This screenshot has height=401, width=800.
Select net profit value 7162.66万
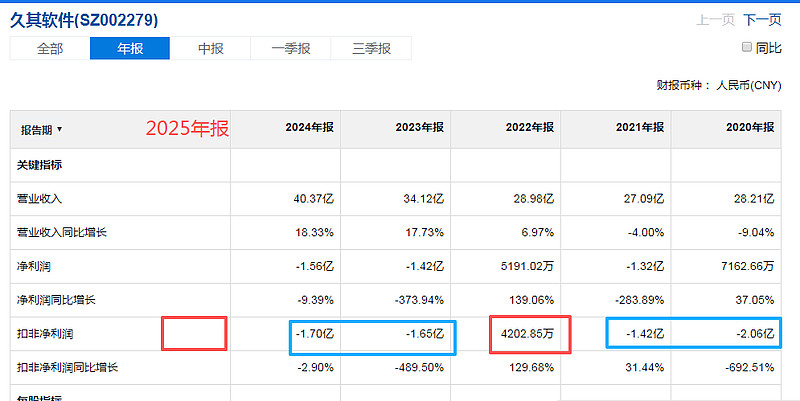(747, 266)
